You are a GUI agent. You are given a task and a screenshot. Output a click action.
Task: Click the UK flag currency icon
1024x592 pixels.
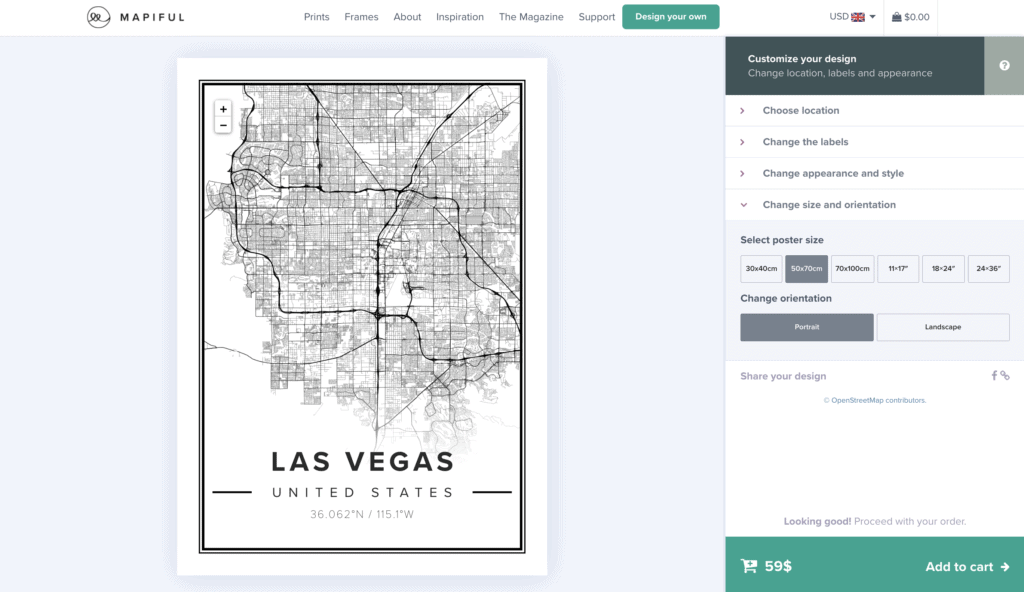858,17
